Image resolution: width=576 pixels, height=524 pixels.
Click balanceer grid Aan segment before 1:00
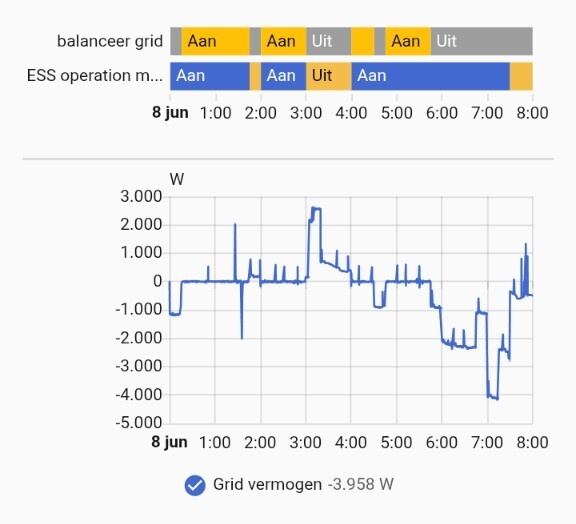coord(216,41)
